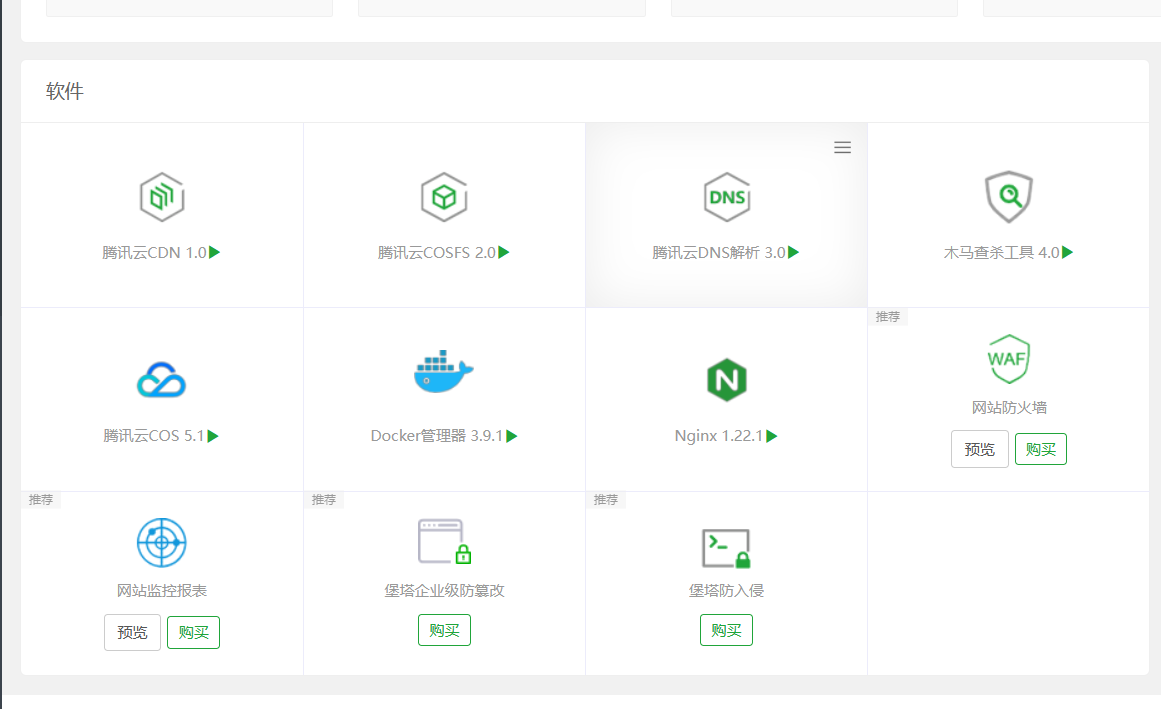Open 腾讯云CDN 1.0 label
The width and height of the screenshot is (1161, 709).
click(154, 252)
